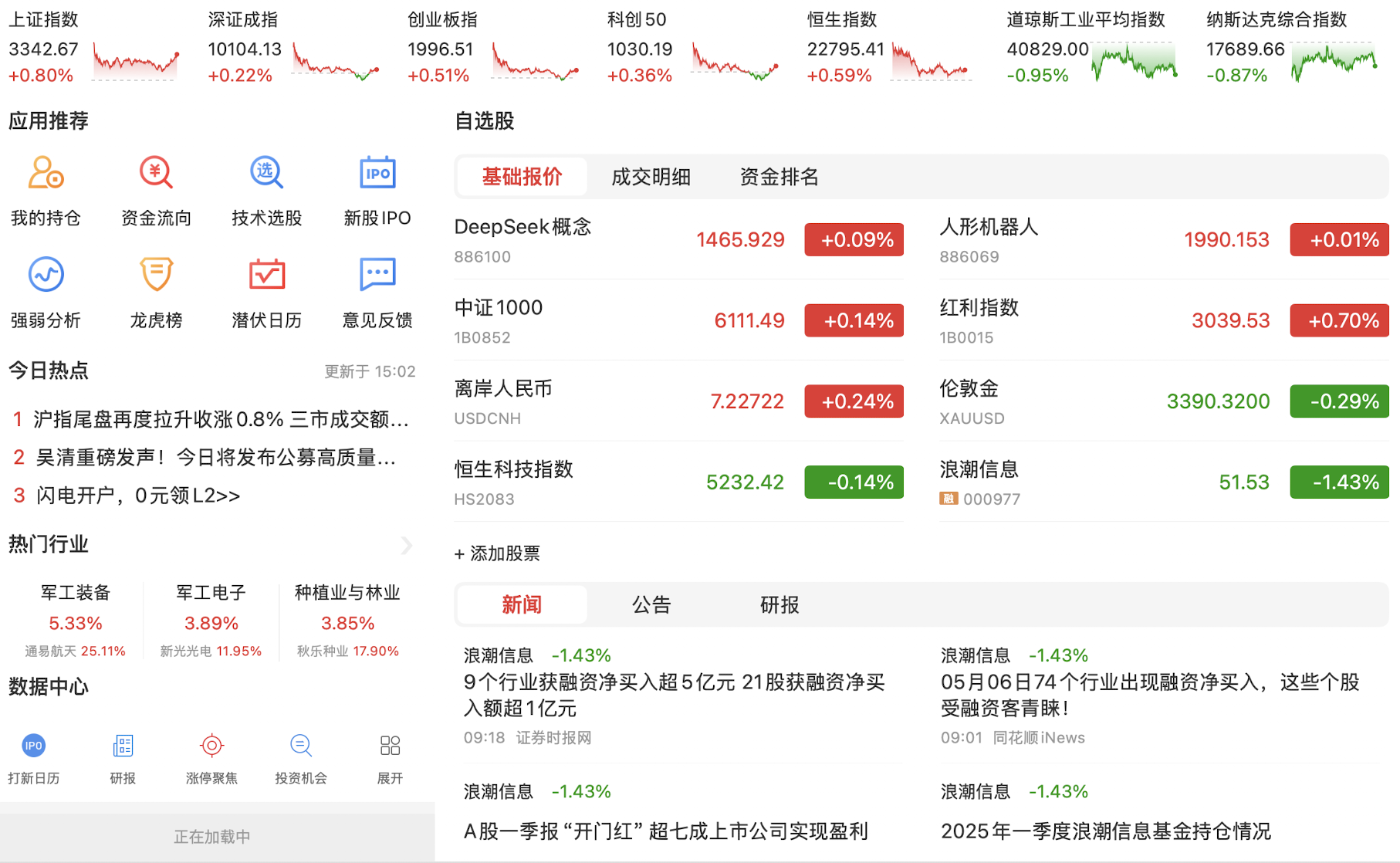Select DeepSeek概念 watchlist row
Screen dimensions: 1400x863
coord(678,239)
